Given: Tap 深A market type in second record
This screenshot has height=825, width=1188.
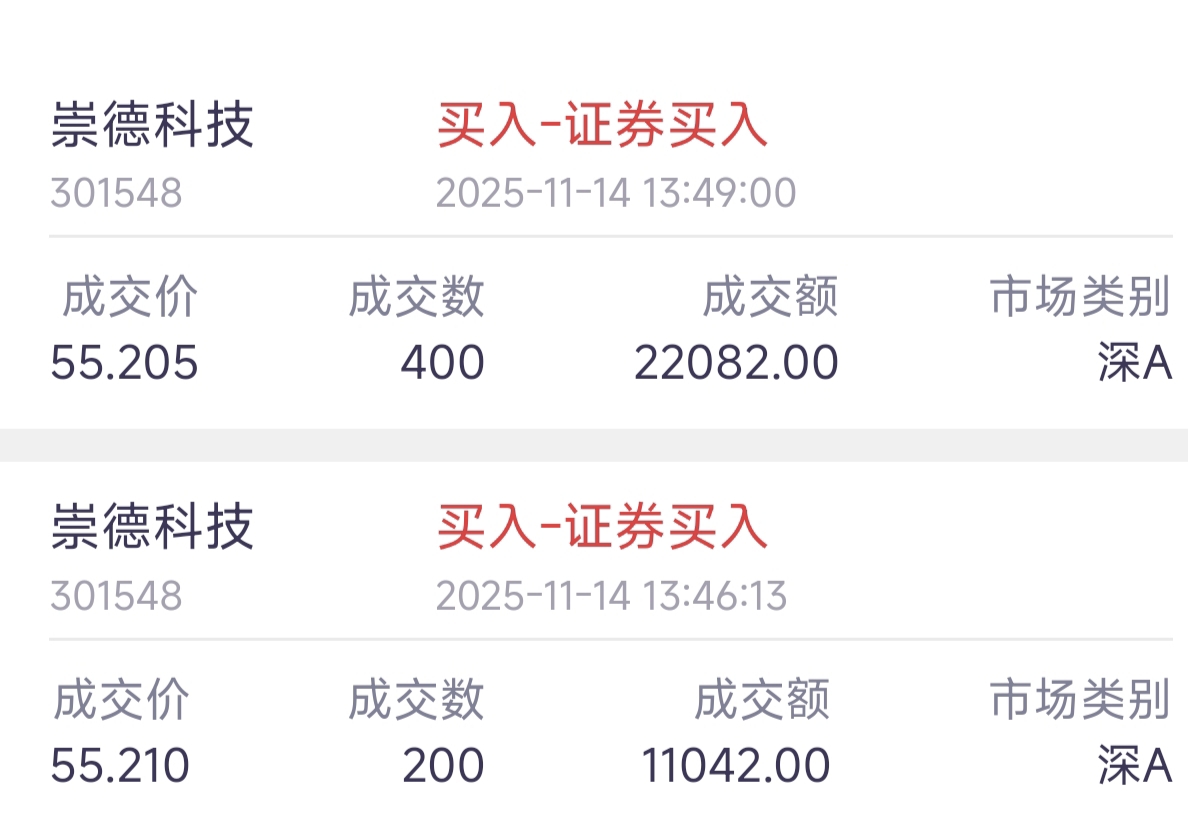Looking at the screenshot, I should tap(1134, 767).
